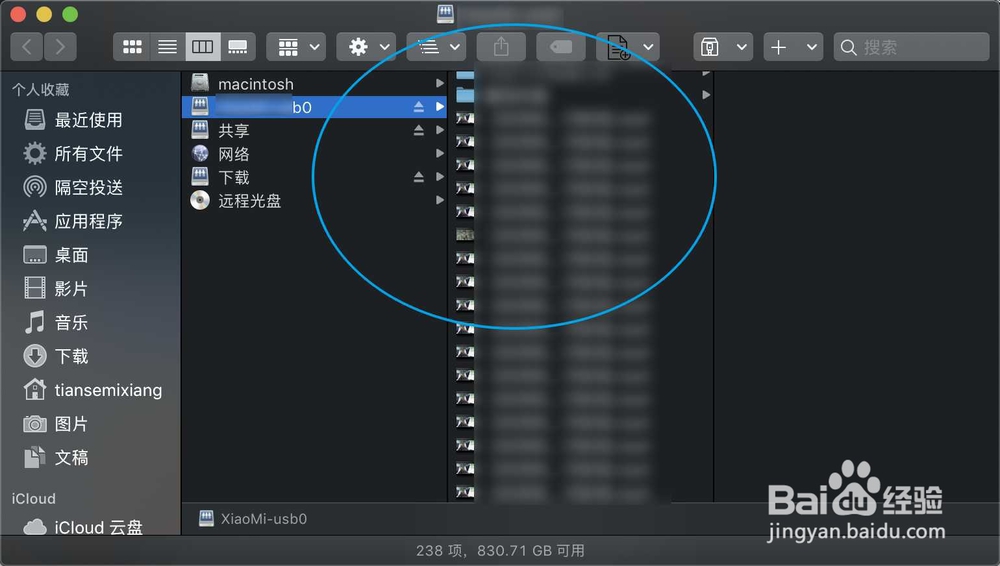Viewport: 1000px width, 566px height.
Task: Select the 远程光盘 row
Action: click(x=314, y=200)
